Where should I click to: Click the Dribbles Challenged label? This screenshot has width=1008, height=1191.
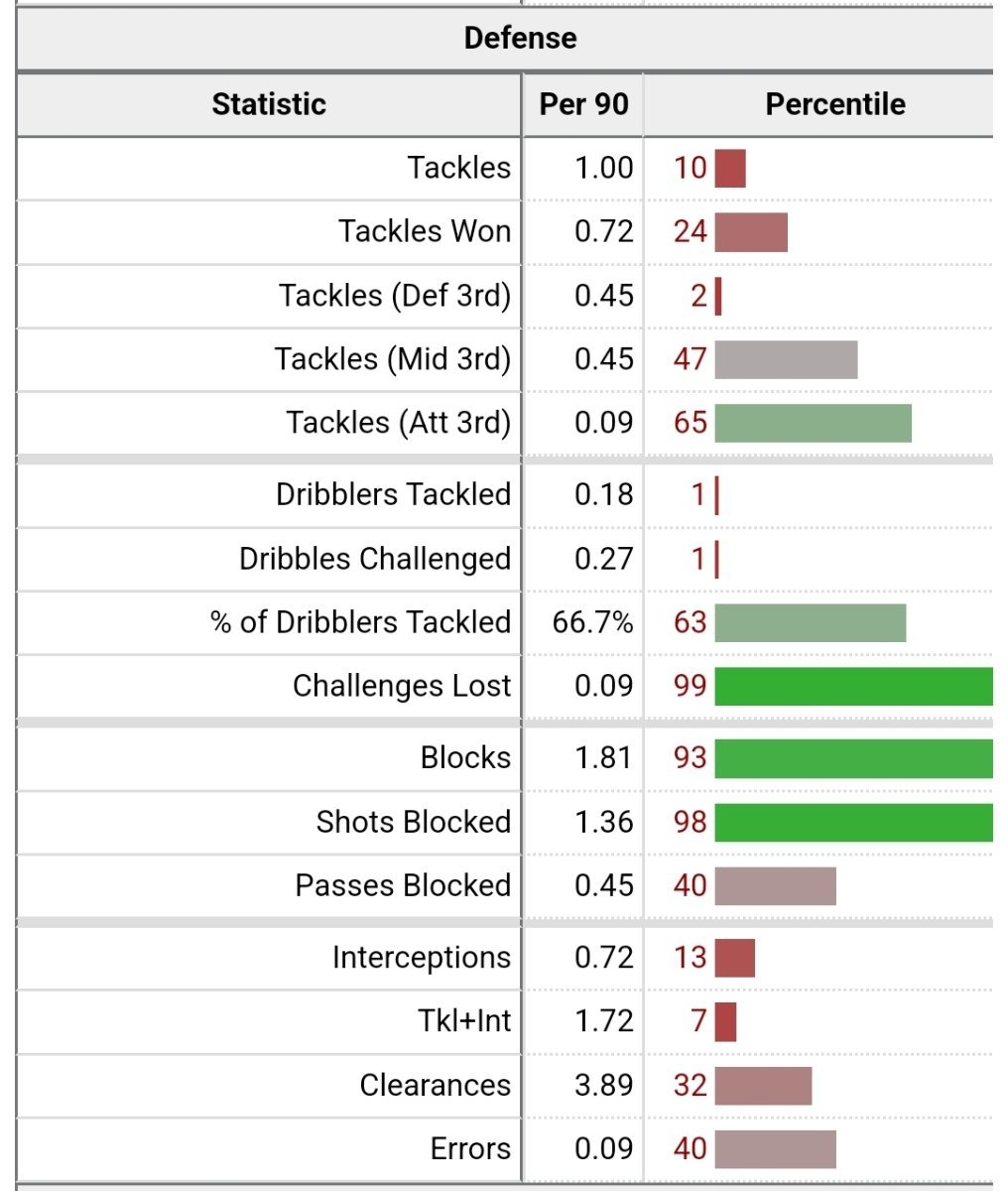point(375,559)
